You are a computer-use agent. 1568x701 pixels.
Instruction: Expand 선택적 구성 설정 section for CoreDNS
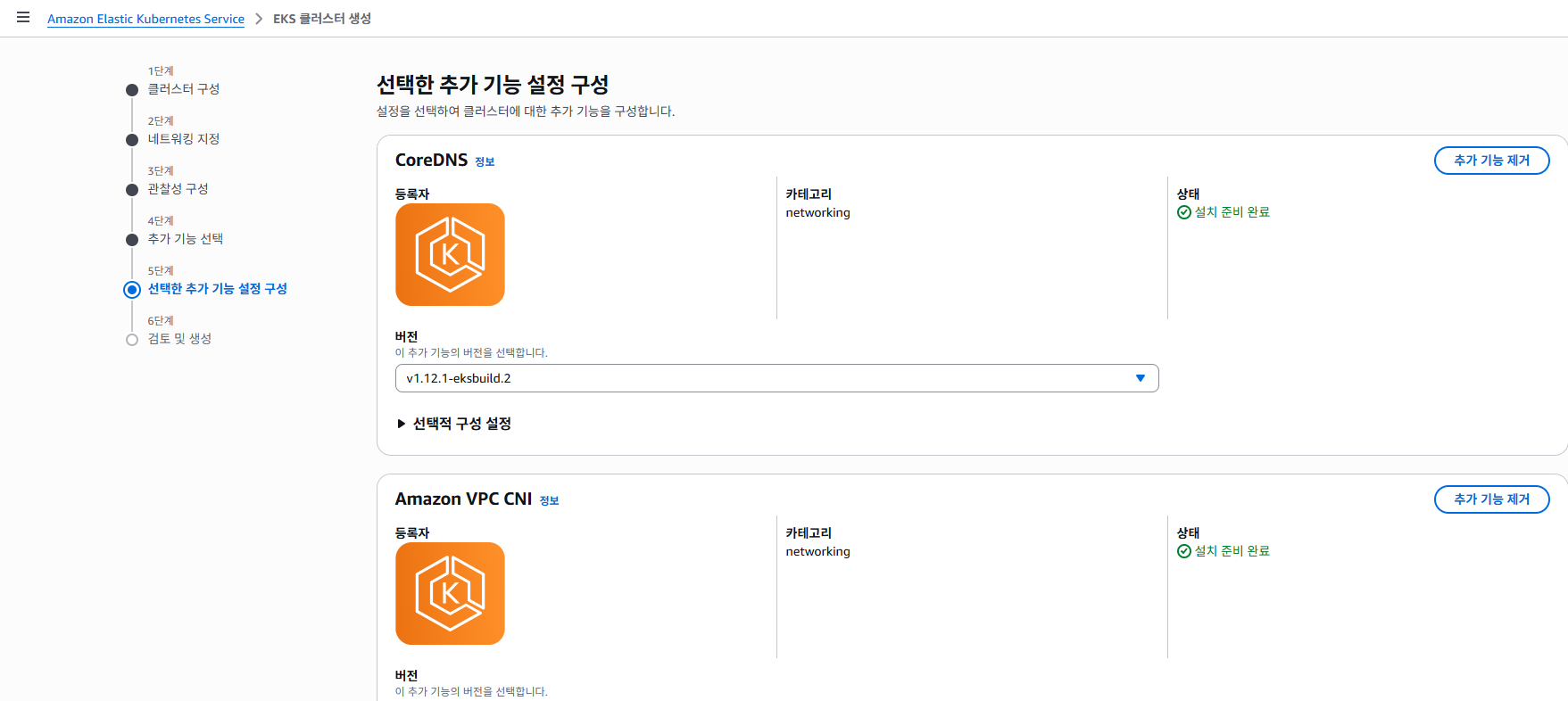tap(453, 424)
